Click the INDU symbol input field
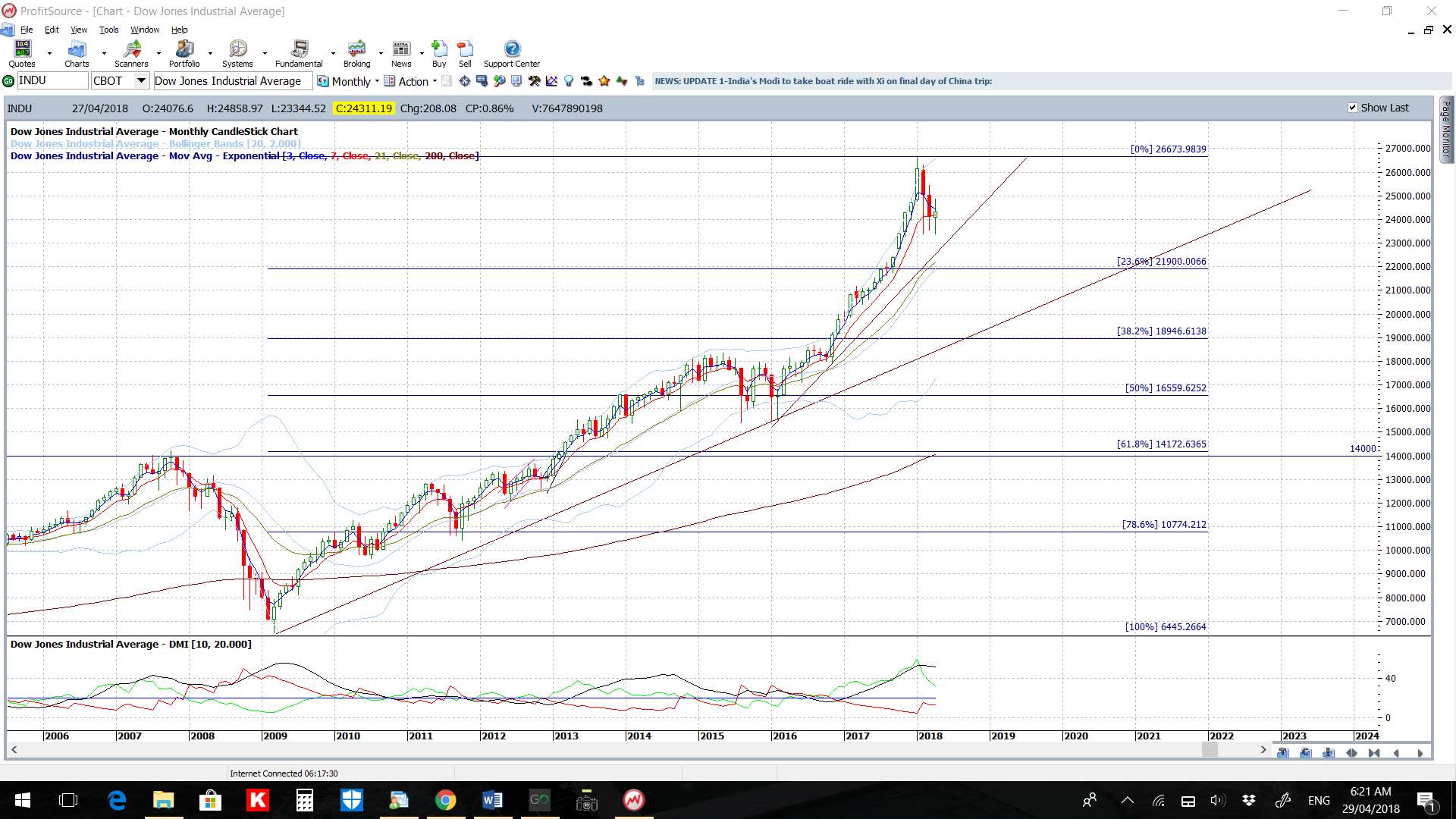Screen dimensions: 1456x819 [52, 81]
